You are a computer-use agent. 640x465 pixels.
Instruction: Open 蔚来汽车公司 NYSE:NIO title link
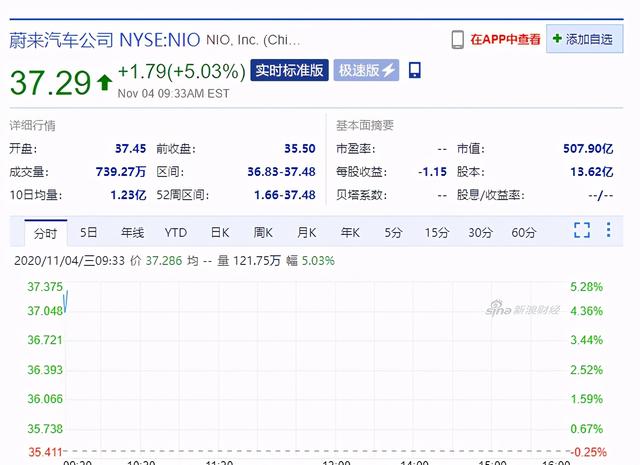click(104, 40)
